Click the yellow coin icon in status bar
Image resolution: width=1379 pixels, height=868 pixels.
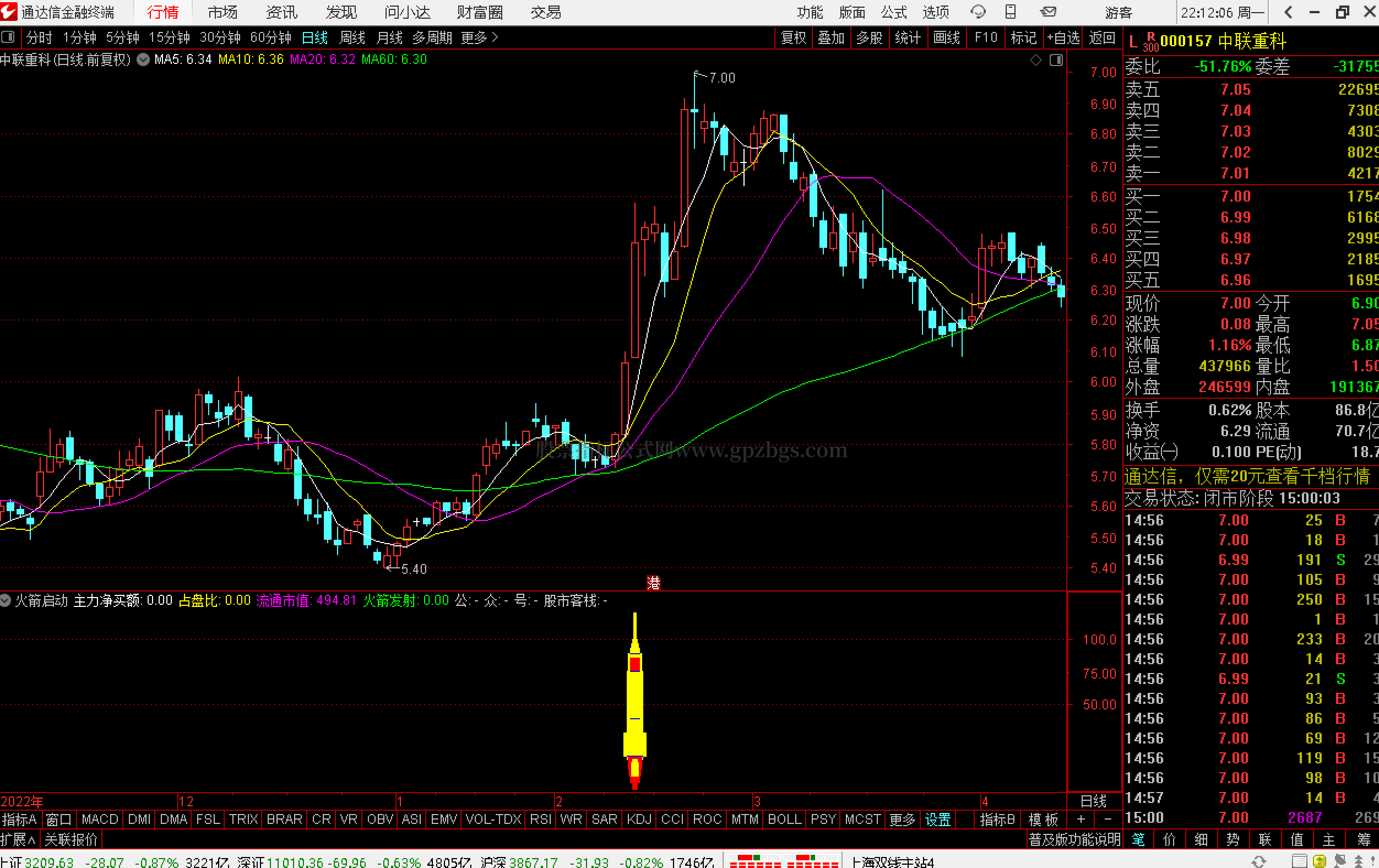click(1320, 861)
